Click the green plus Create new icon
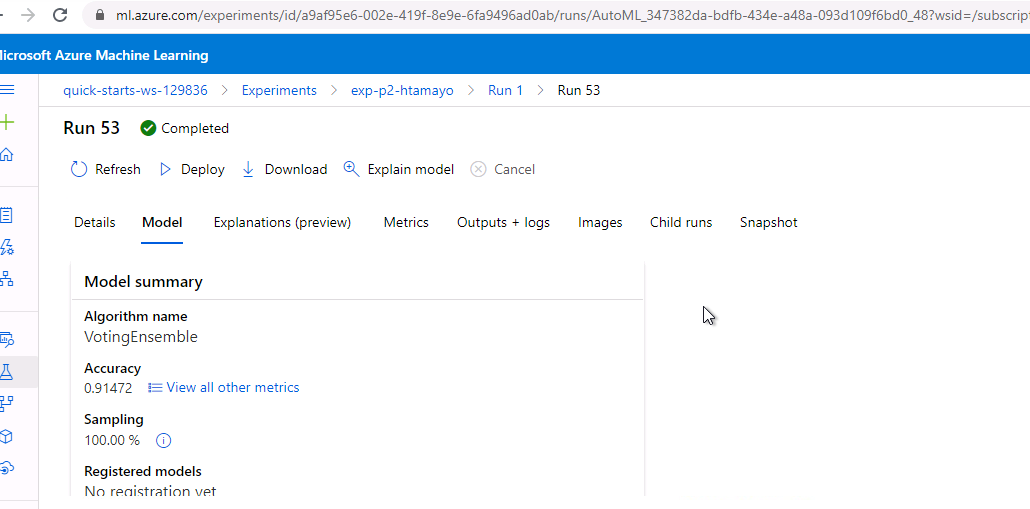 pos(7,122)
